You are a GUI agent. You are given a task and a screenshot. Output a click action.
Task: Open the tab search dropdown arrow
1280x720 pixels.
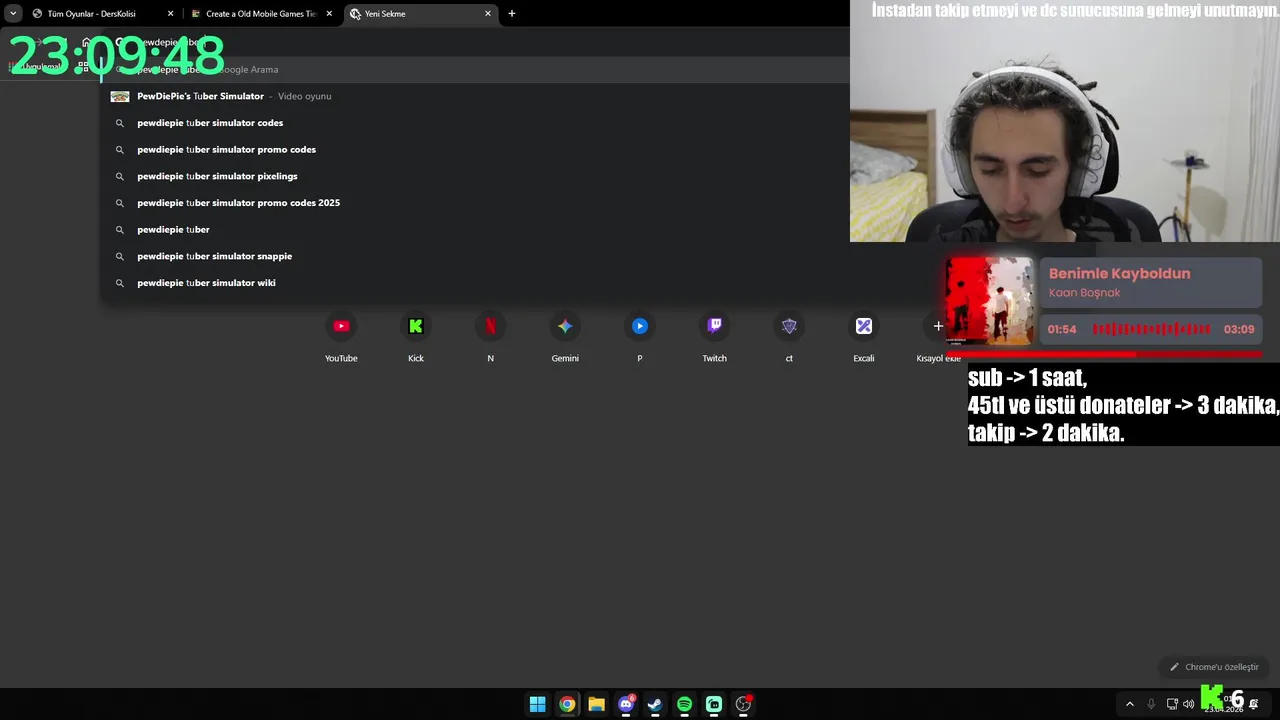[x=13, y=14]
